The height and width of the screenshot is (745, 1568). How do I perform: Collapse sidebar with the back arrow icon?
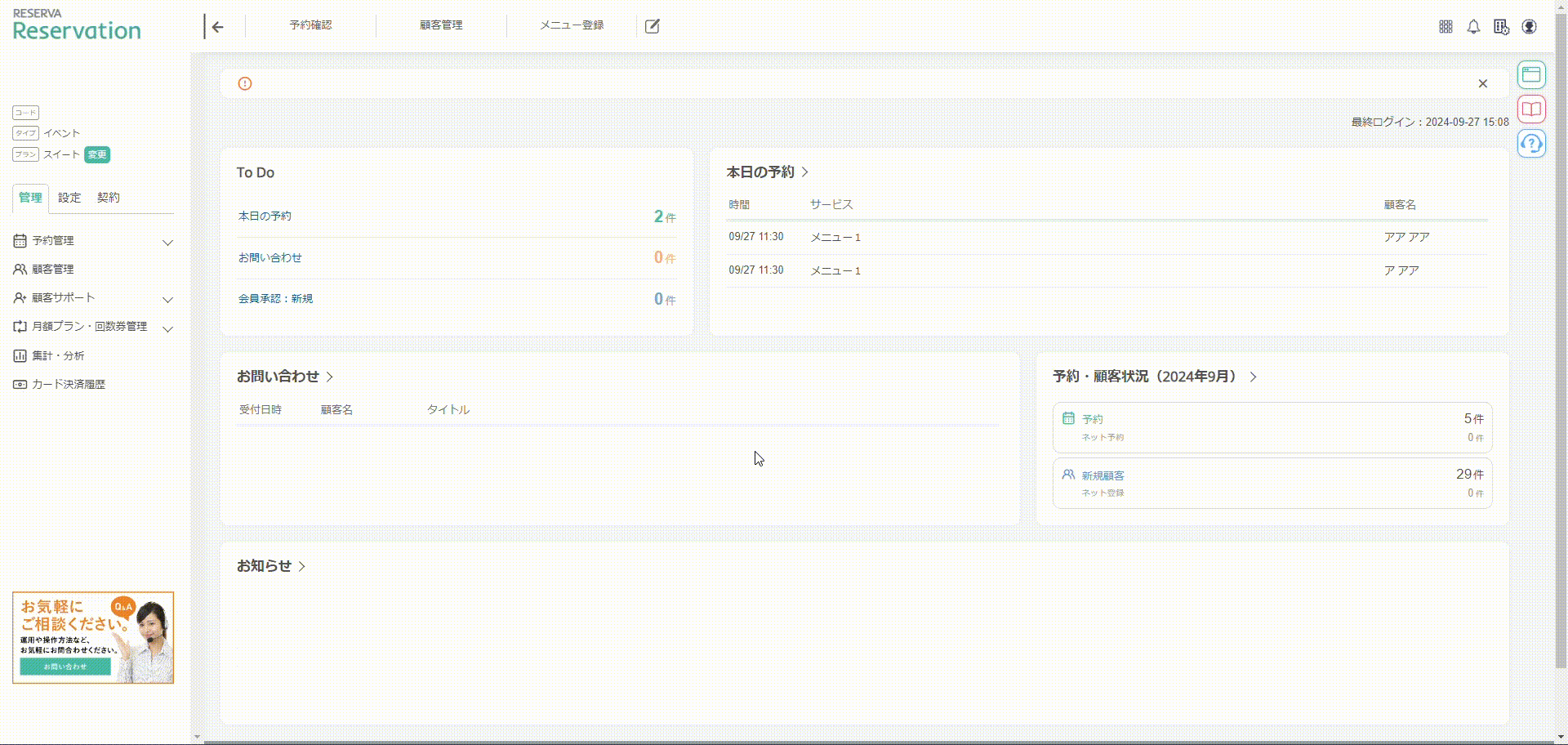218,26
